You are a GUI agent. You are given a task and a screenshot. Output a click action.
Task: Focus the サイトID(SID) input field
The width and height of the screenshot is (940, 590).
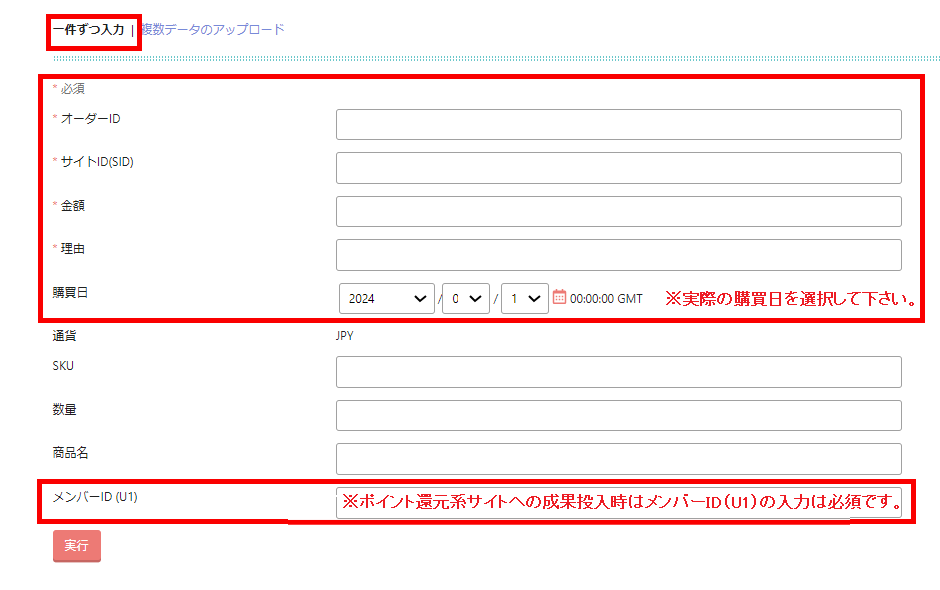[618, 168]
